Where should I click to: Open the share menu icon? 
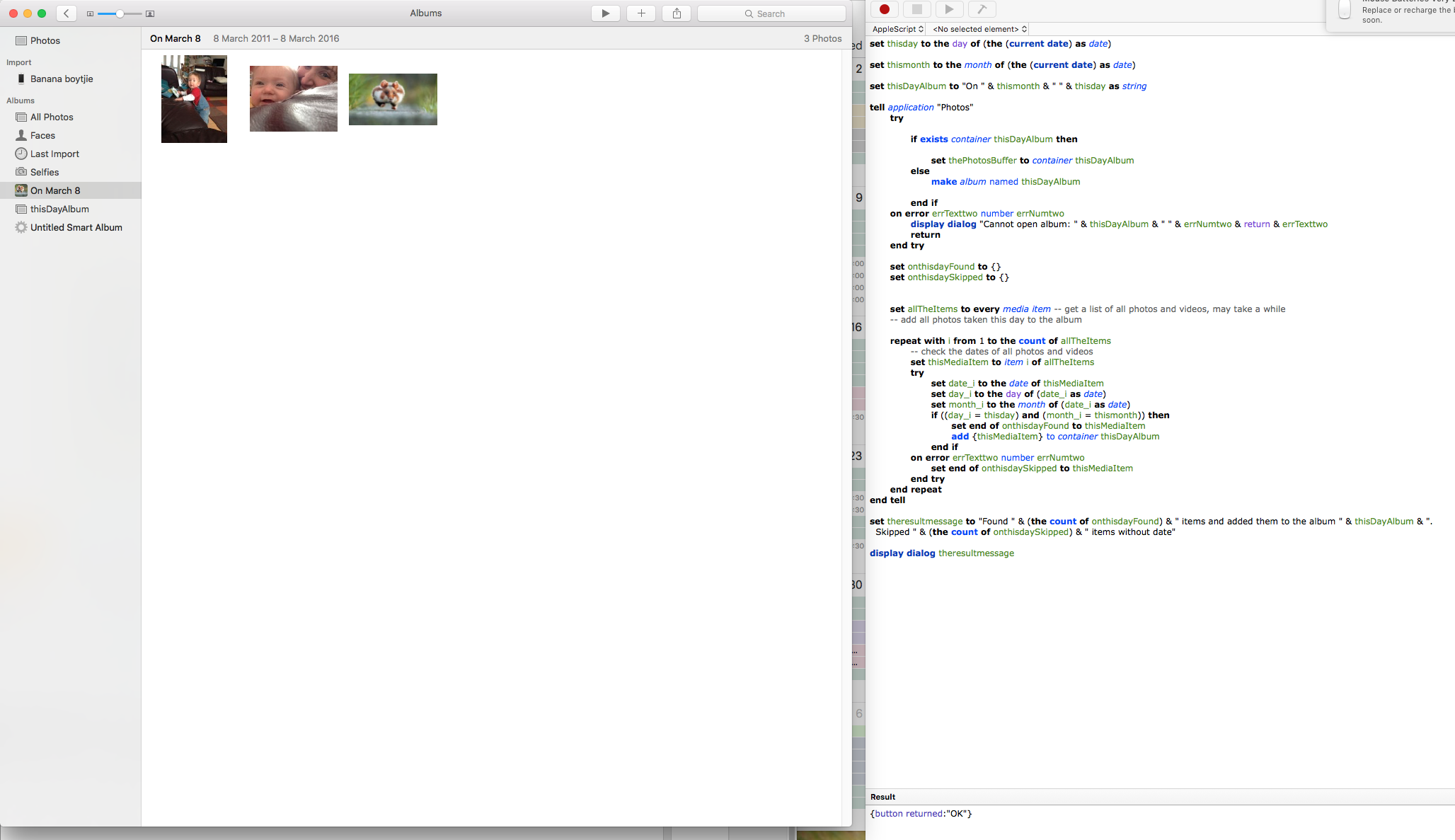(x=677, y=13)
